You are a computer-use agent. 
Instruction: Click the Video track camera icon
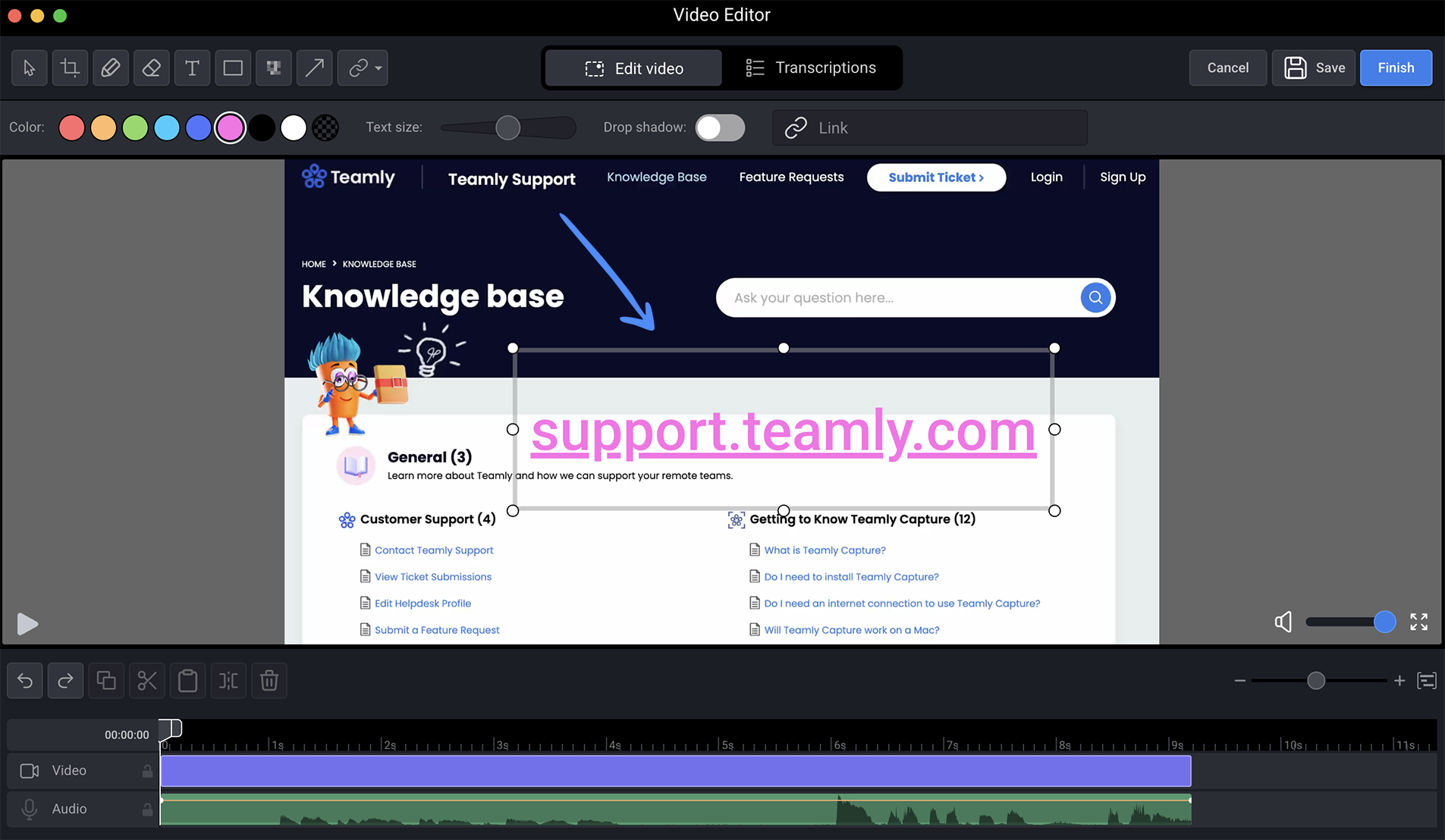point(30,771)
